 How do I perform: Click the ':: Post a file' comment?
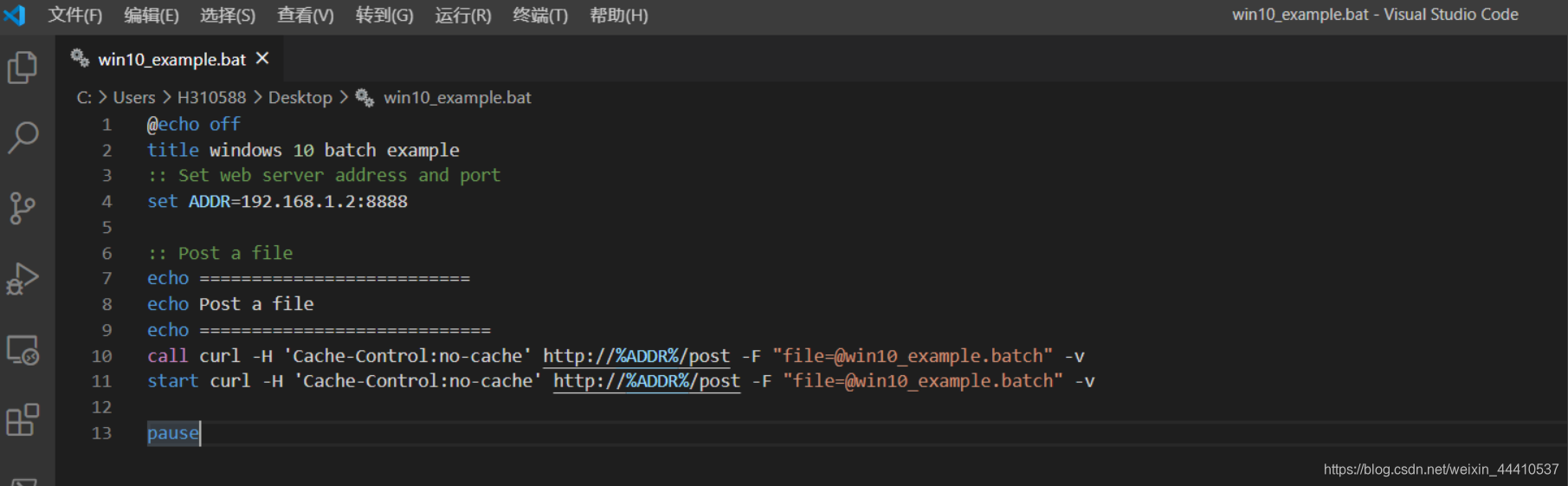click(x=220, y=253)
